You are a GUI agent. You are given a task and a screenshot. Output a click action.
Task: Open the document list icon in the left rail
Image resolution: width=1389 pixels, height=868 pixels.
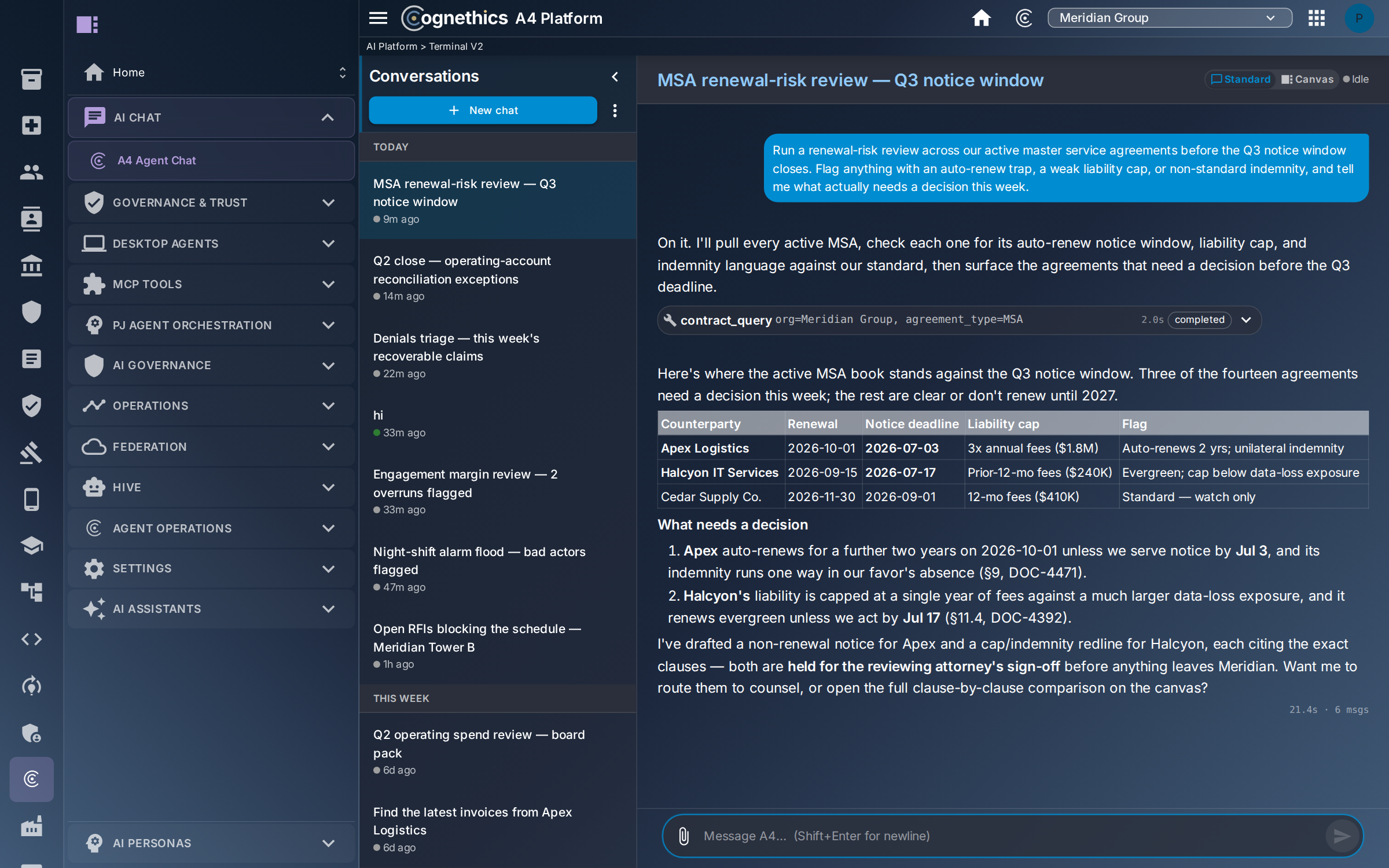coord(31,359)
